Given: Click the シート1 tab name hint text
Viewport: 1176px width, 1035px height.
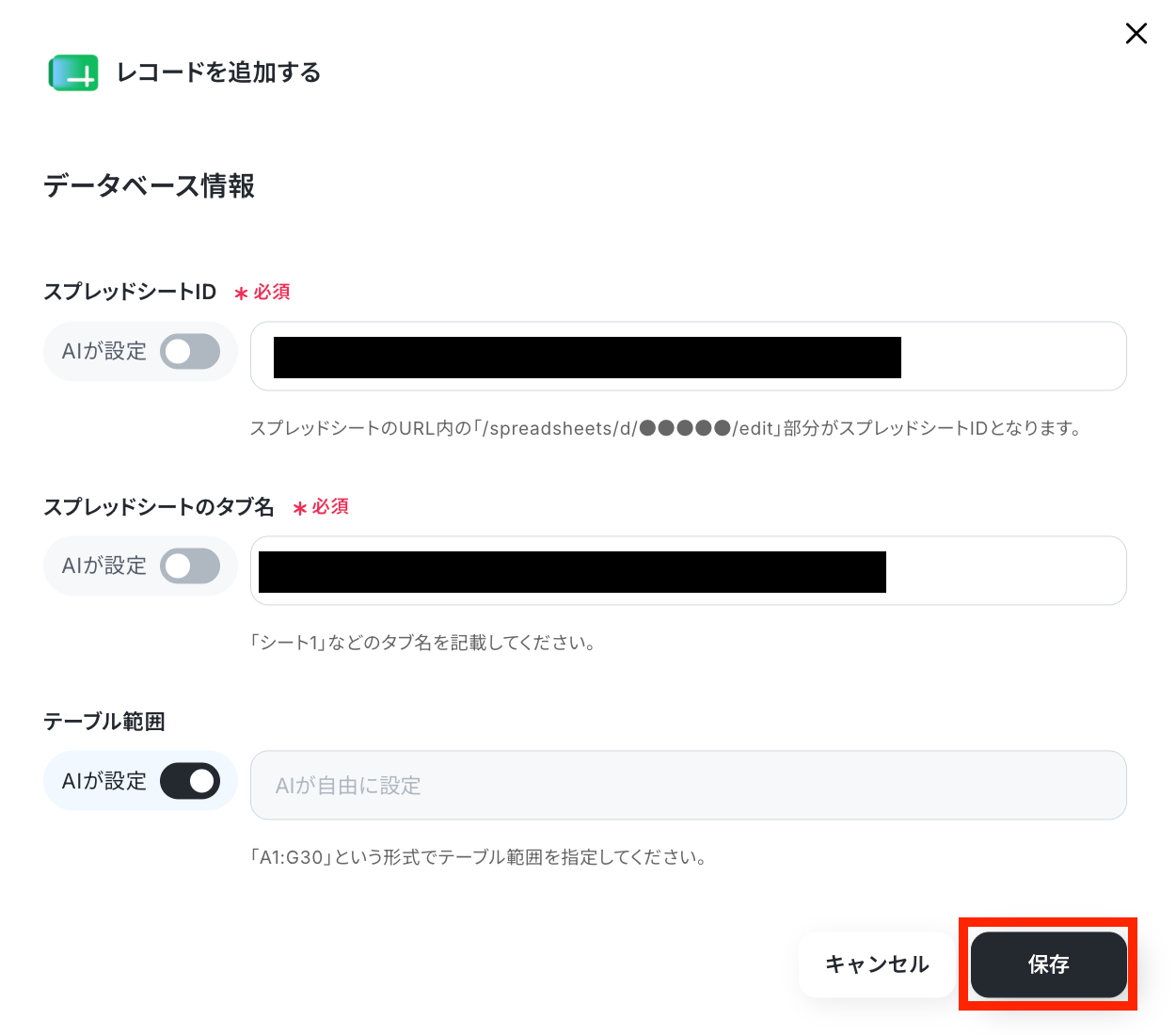Looking at the screenshot, I should coord(422,643).
